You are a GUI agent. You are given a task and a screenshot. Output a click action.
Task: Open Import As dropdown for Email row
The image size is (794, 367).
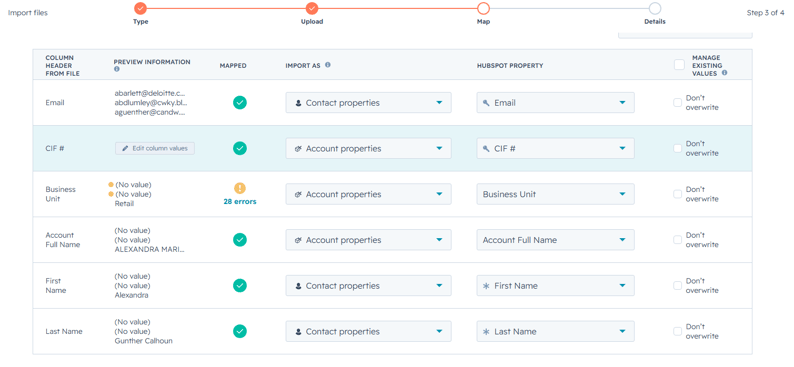(x=369, y=103)
